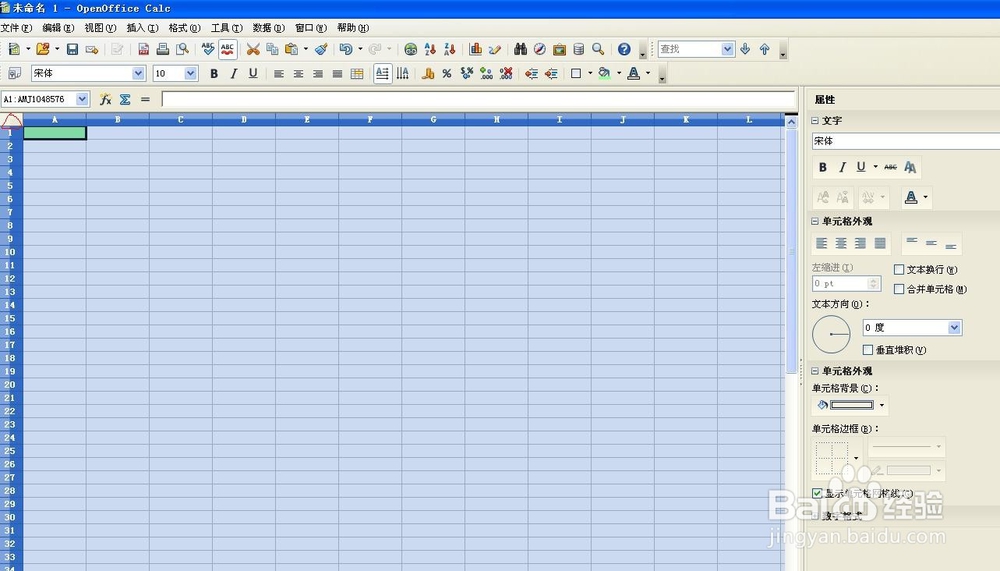
Task: Open Find & Replace binoculars icon
Action: pos(520,49)
